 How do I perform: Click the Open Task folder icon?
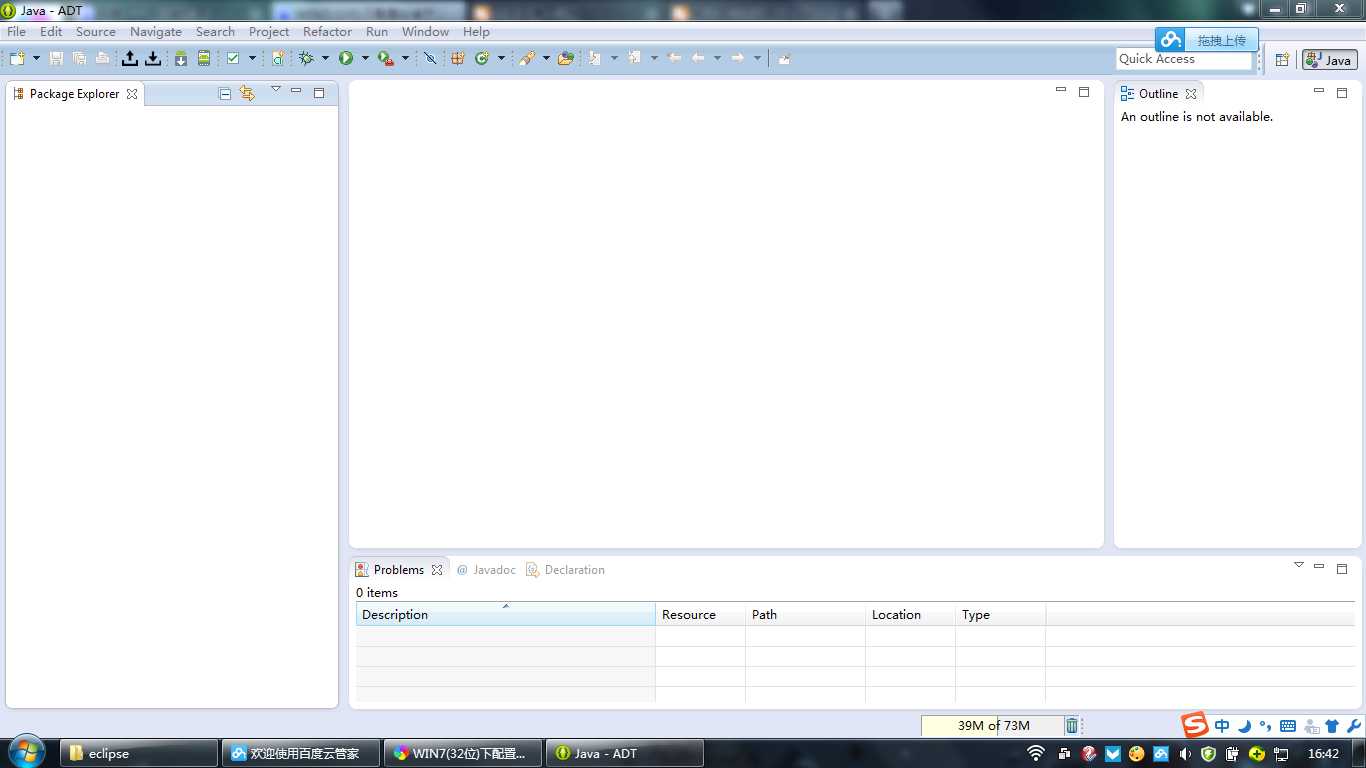point(566,58)
